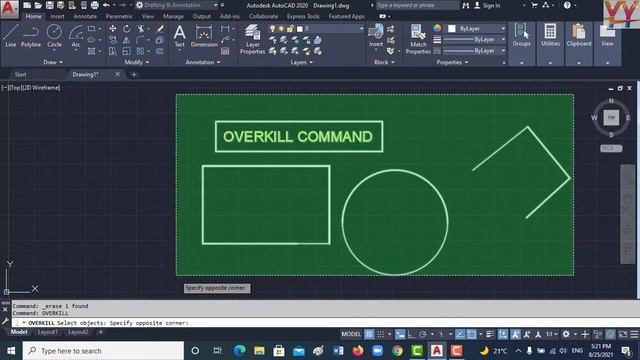640x360 pixels.
Task: Expand the Layers panel dropdown
Action: click(x=301, y=62)
